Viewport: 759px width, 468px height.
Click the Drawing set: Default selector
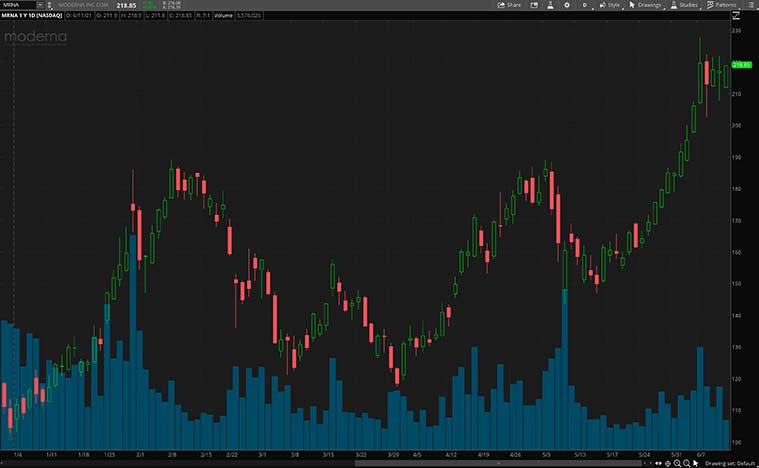[731, 464]
